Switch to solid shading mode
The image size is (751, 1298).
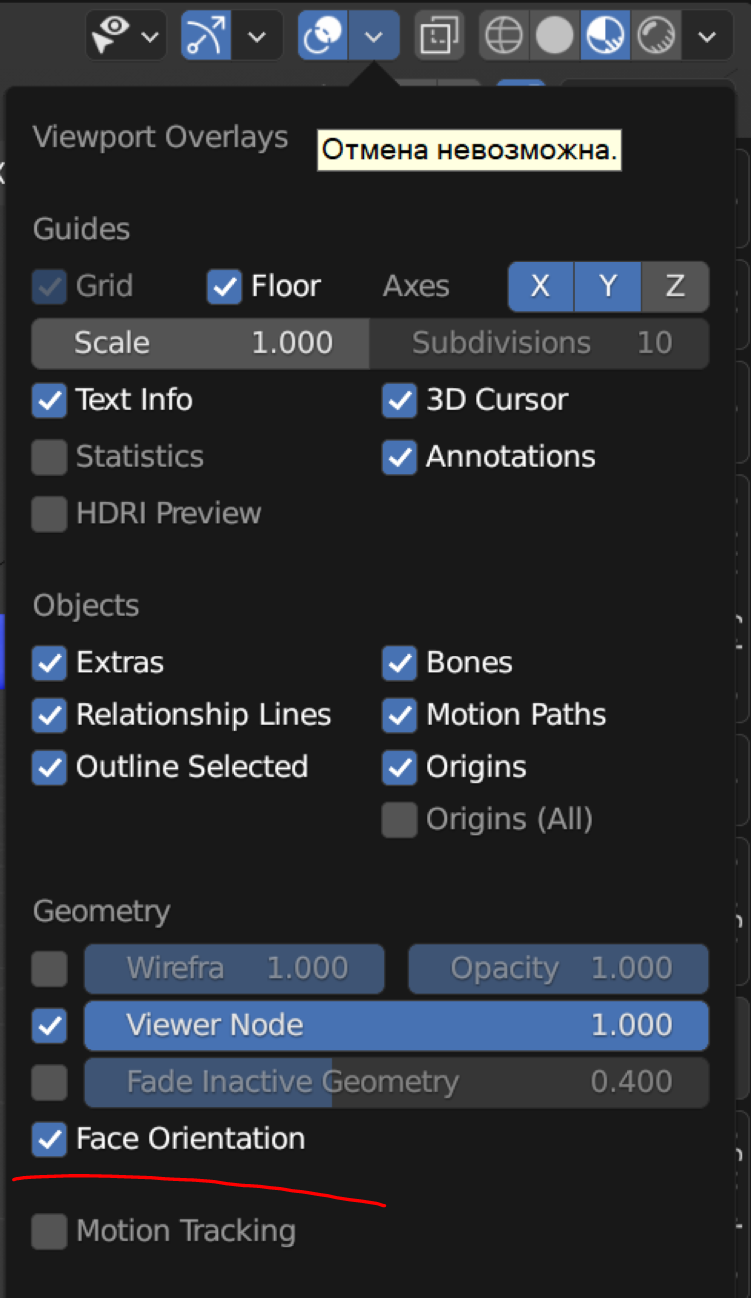pyautogui.click(x=554, y=36)
